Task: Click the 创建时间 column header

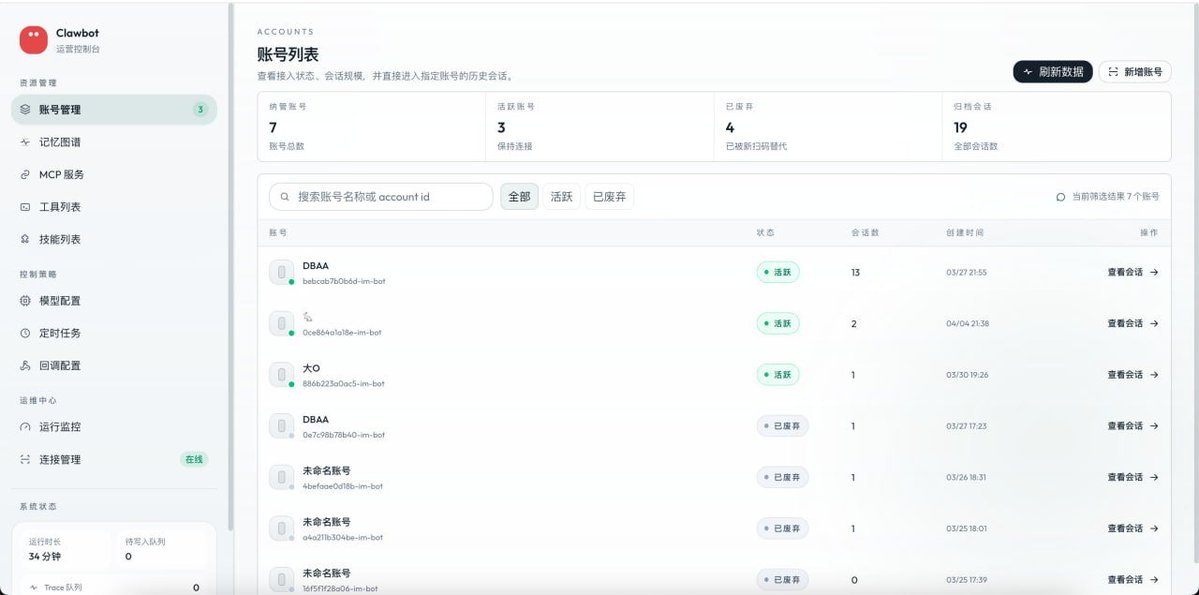Action: [x=965, y=232]
